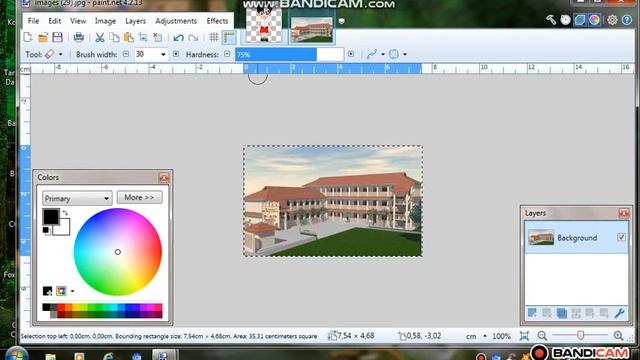This screenshot has height=360, width=640.
Task: Adjust the Hardness 75% slider
Action: coord(289,54)
